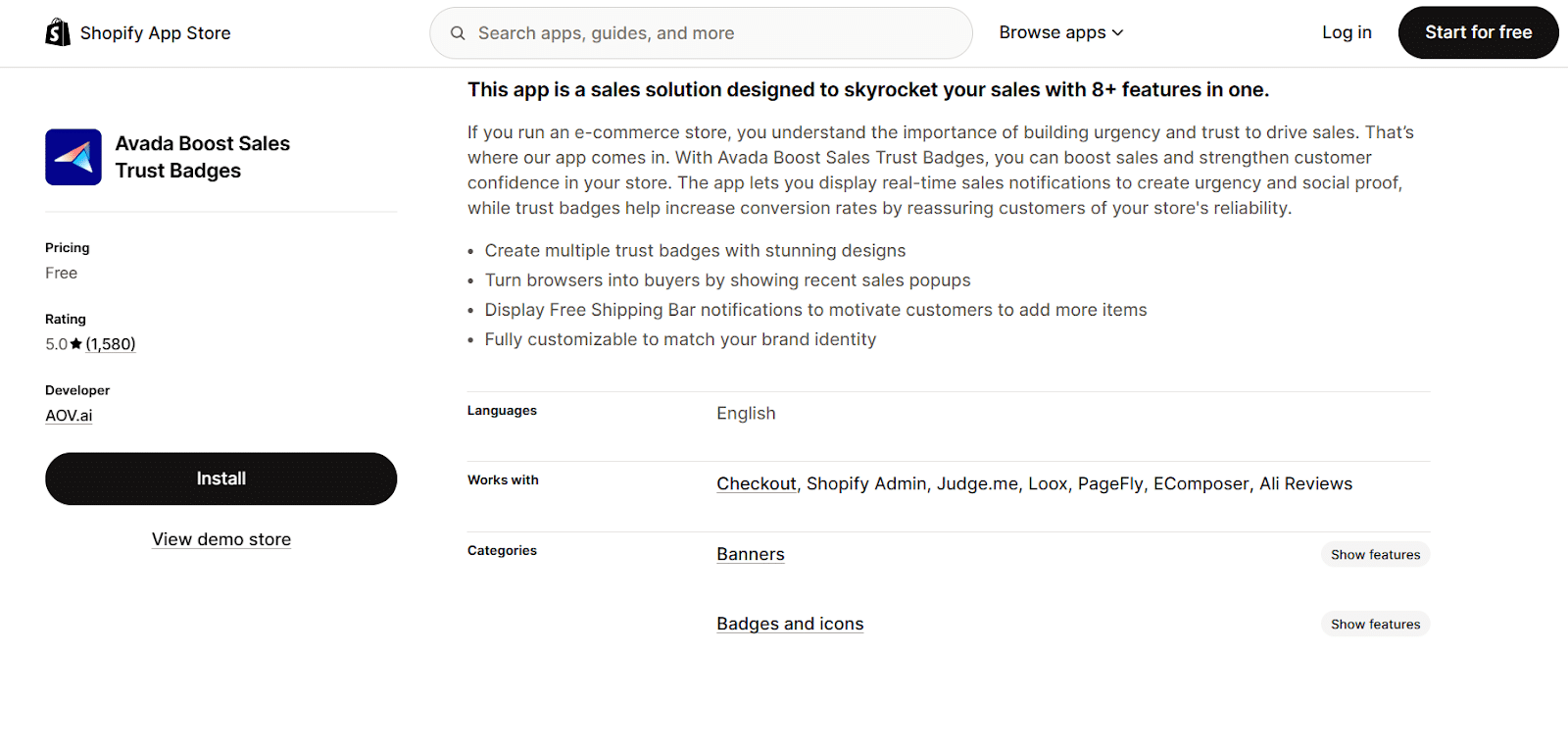Click the Free pricing label
Screen dimensions: 1568x755
tap(61, 273)
